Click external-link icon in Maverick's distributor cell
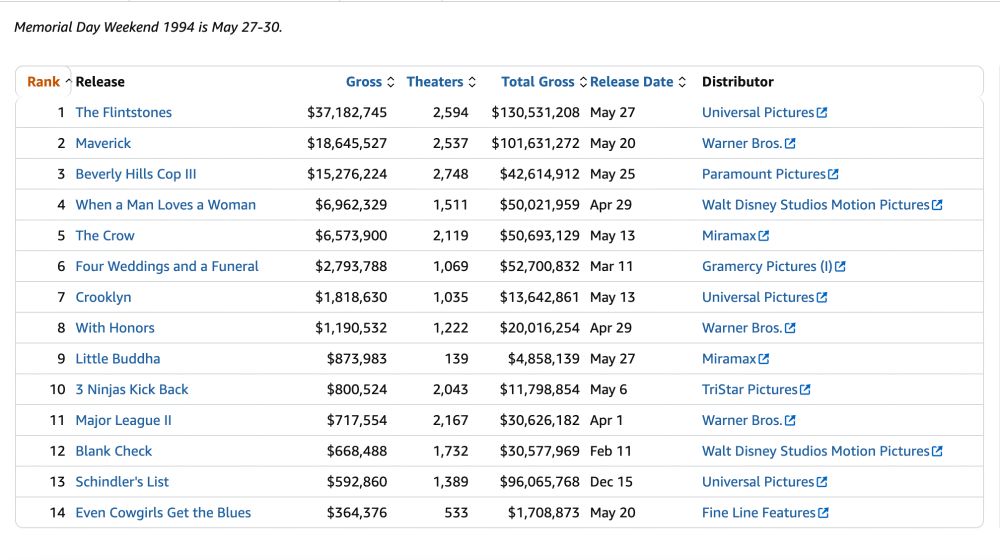This screenshot has height=560, width=1000. [790, 144]
